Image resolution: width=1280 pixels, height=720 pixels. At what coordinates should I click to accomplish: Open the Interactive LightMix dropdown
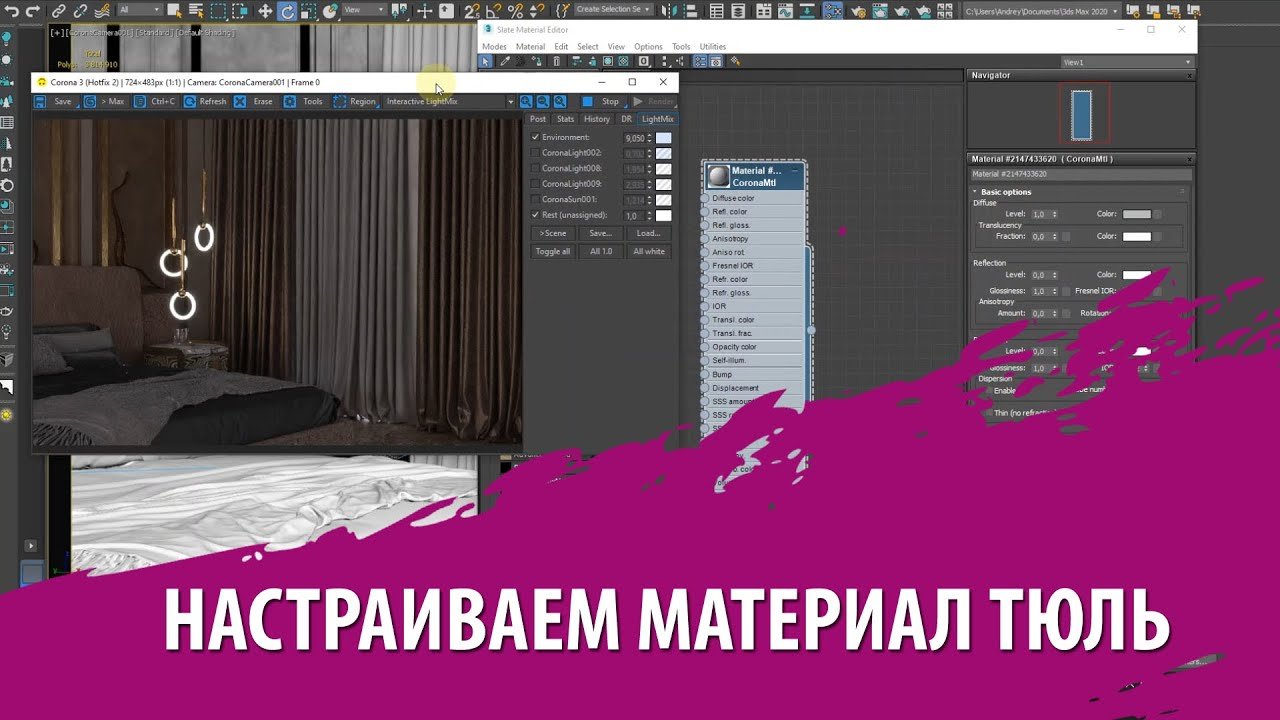point(510,101)
